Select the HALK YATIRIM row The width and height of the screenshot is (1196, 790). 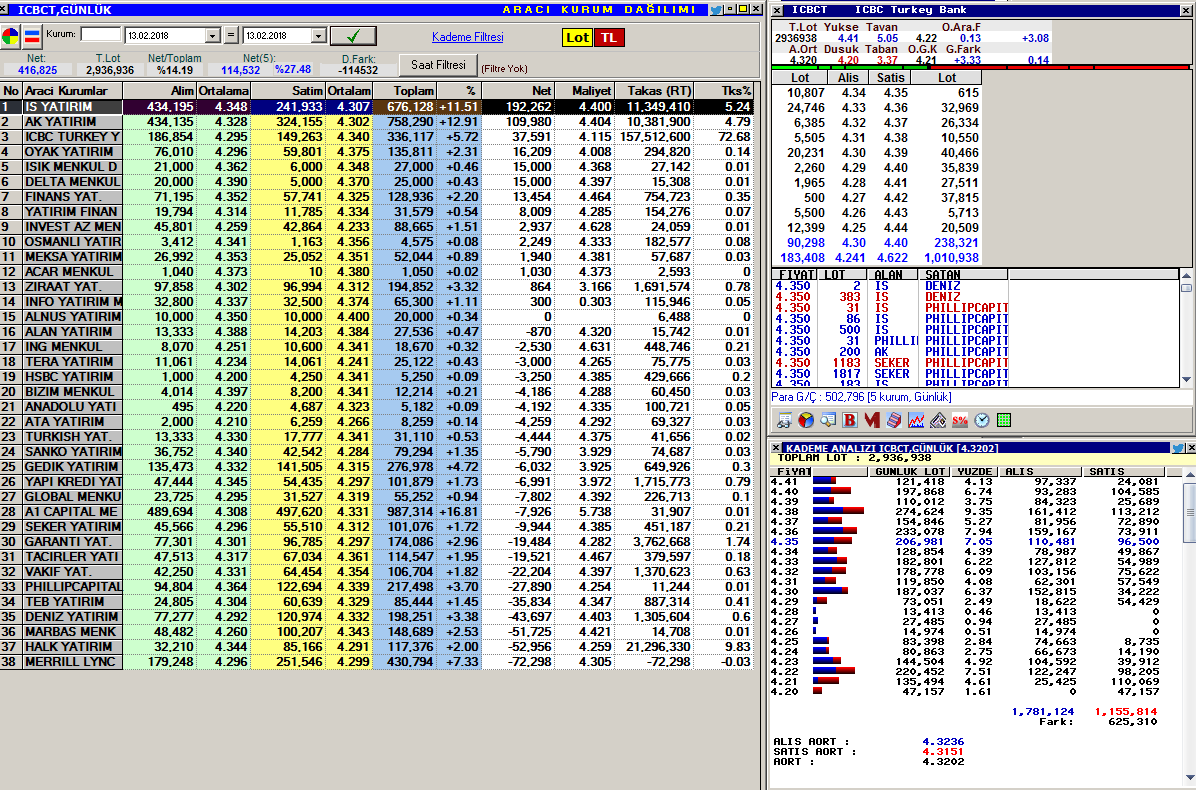377,647
